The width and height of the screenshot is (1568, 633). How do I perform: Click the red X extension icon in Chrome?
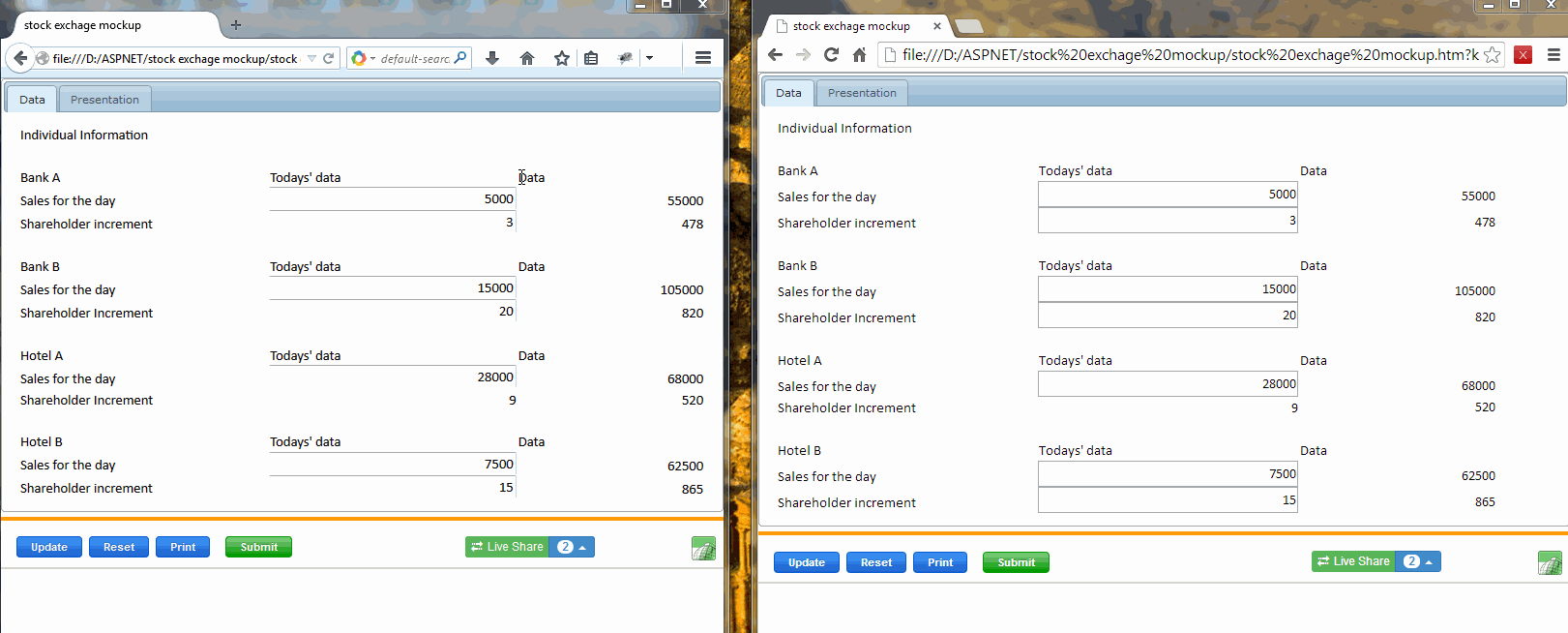pyautogui.click(x=1523, y=55)
